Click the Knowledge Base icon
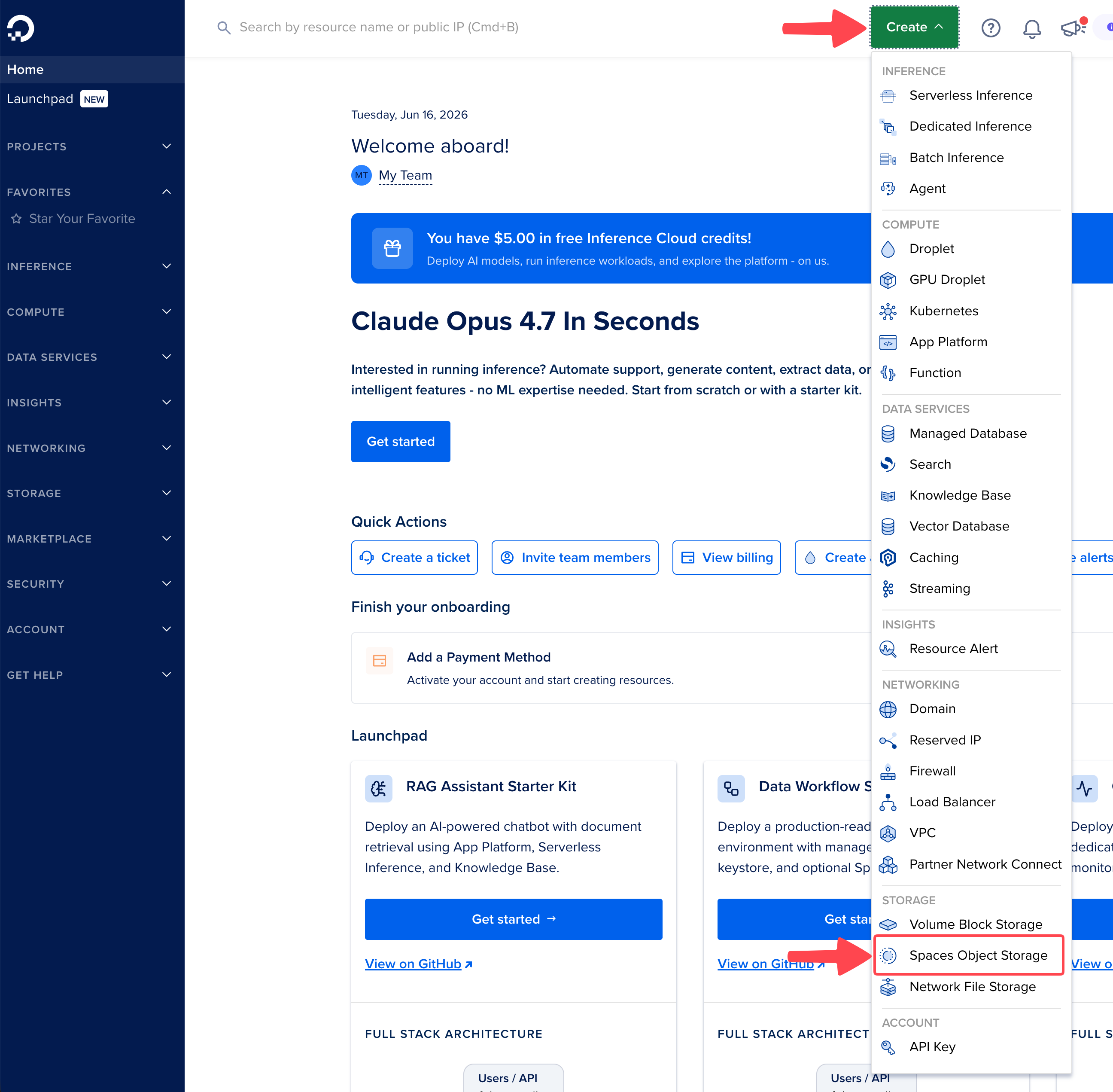 888,496
